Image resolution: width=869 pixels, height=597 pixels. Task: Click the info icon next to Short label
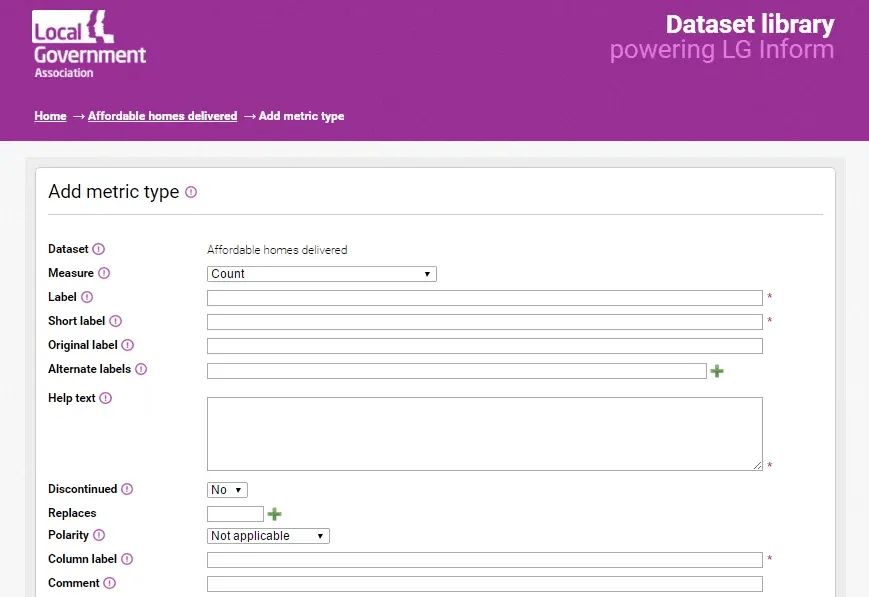tap(115, 321)
